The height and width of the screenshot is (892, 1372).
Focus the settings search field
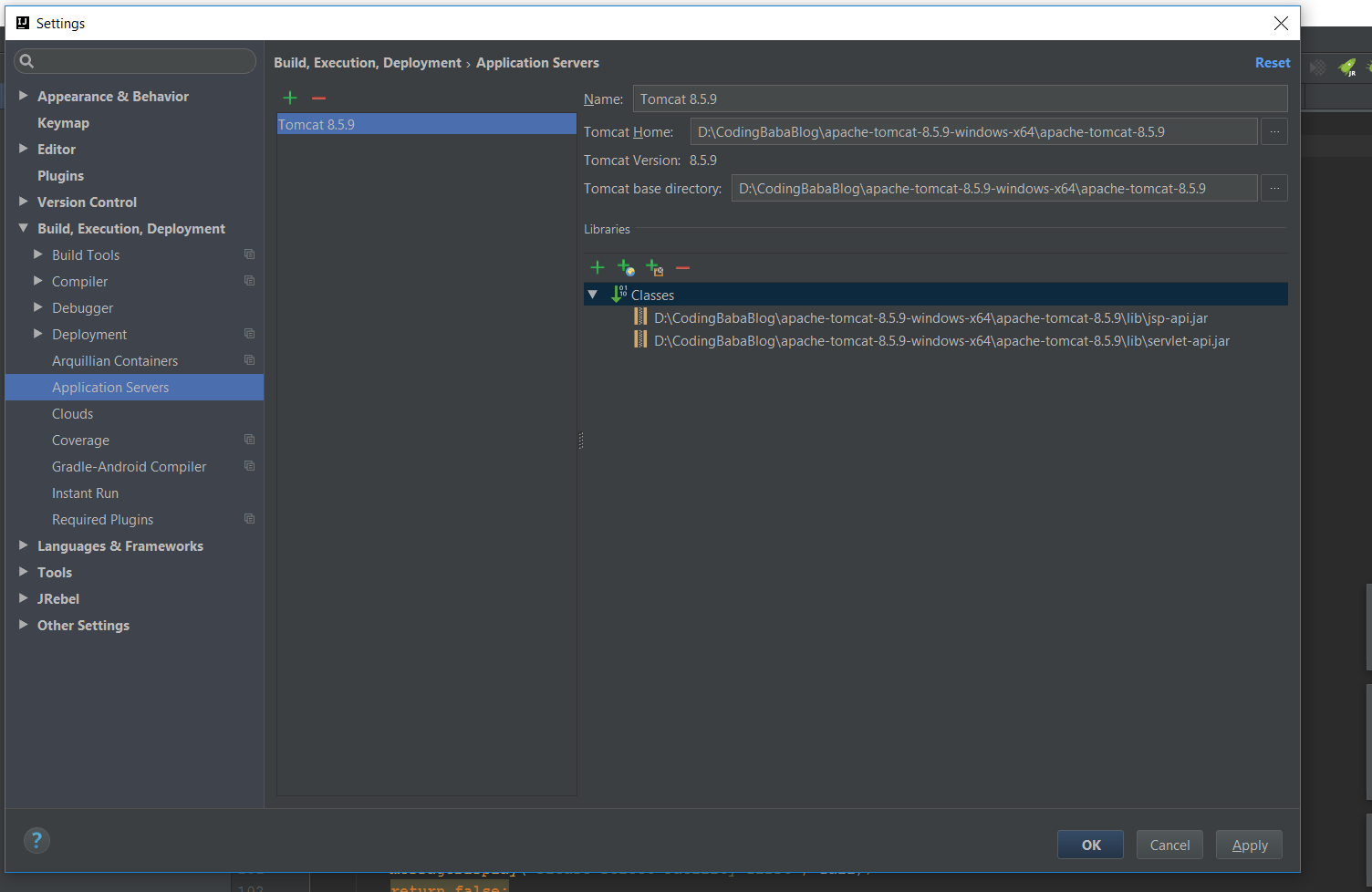click(x=135, y=61)
